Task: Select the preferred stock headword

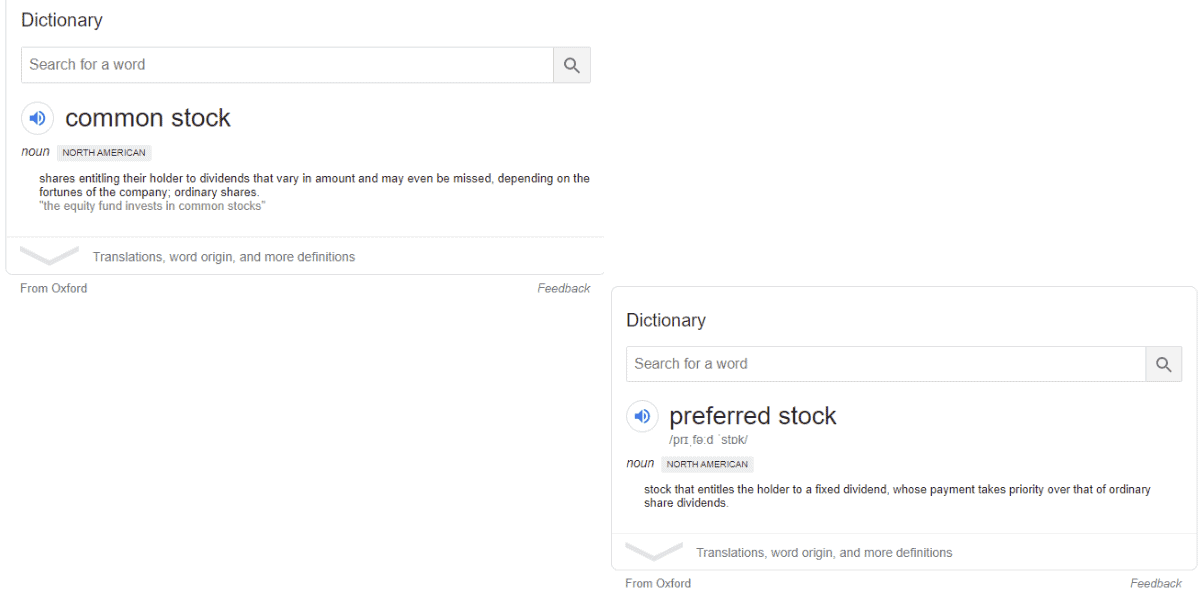Action: [753, 416]
